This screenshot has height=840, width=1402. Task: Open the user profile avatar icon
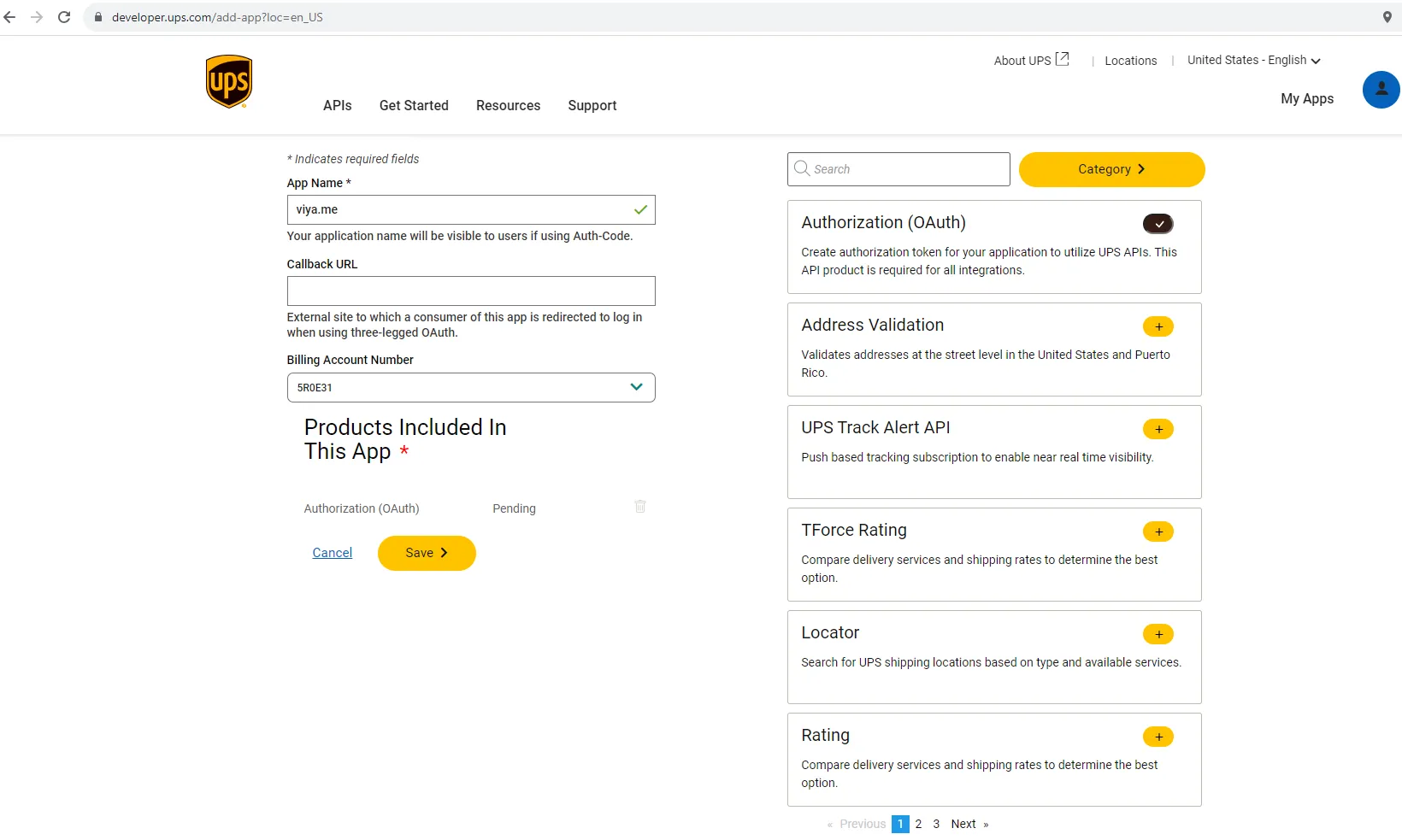[1380, 90]
